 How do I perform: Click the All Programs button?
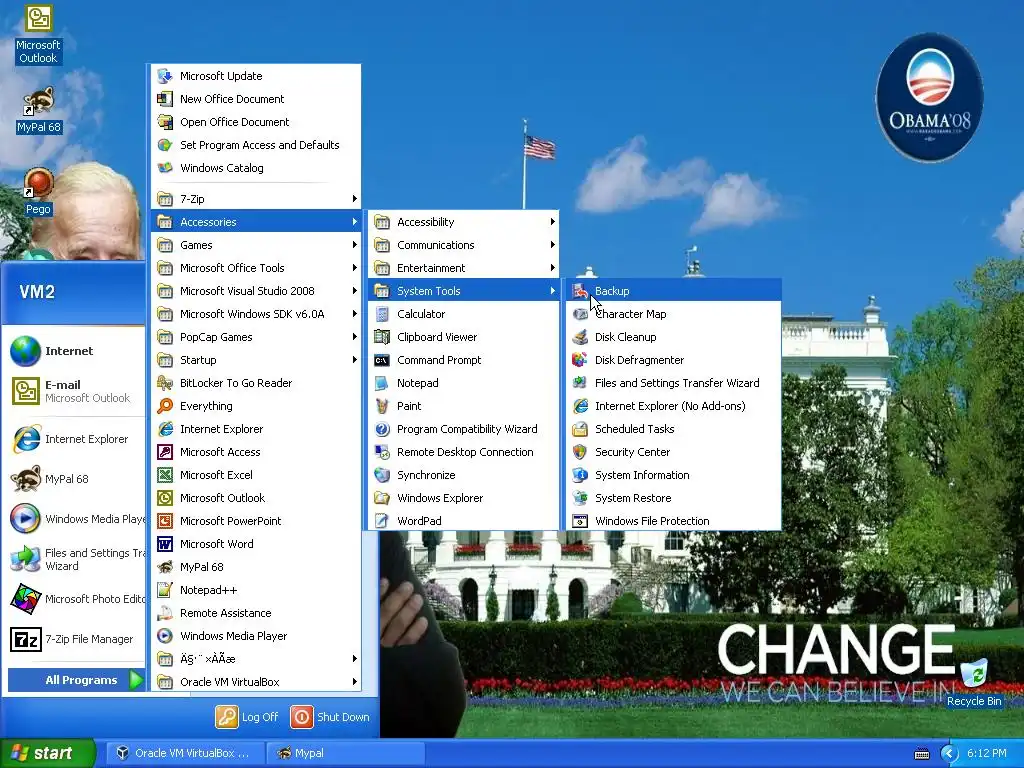pos(76,680)
